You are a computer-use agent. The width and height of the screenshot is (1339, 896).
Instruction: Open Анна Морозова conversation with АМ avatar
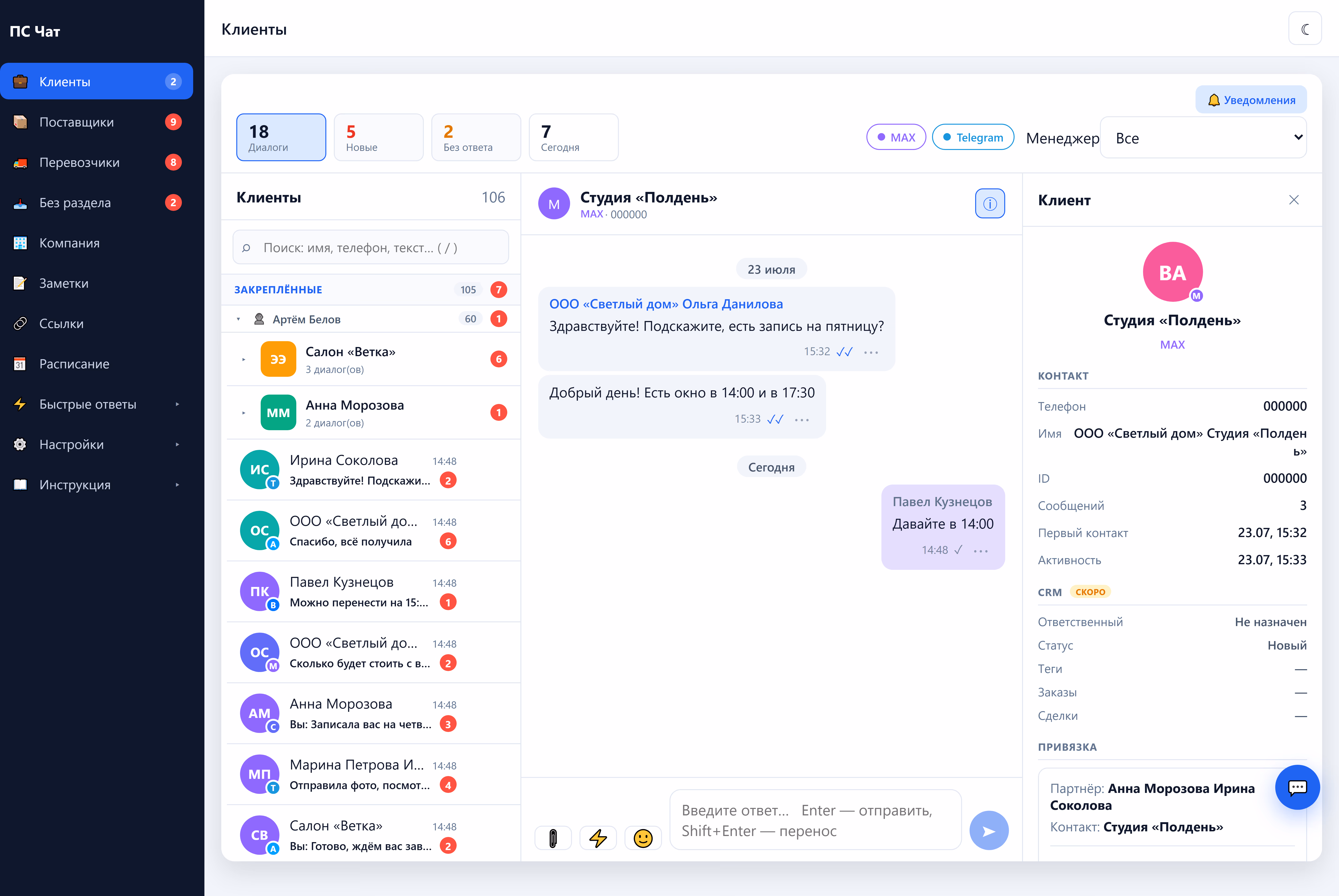(x=374, y=714)
